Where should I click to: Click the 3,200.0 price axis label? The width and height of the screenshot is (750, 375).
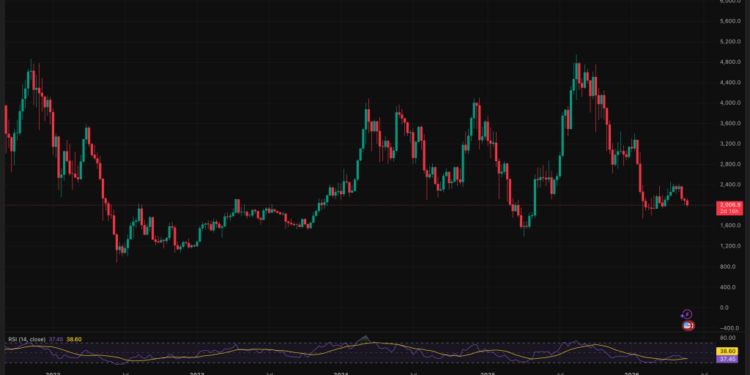pyautogui.click(x=730, y=144)
